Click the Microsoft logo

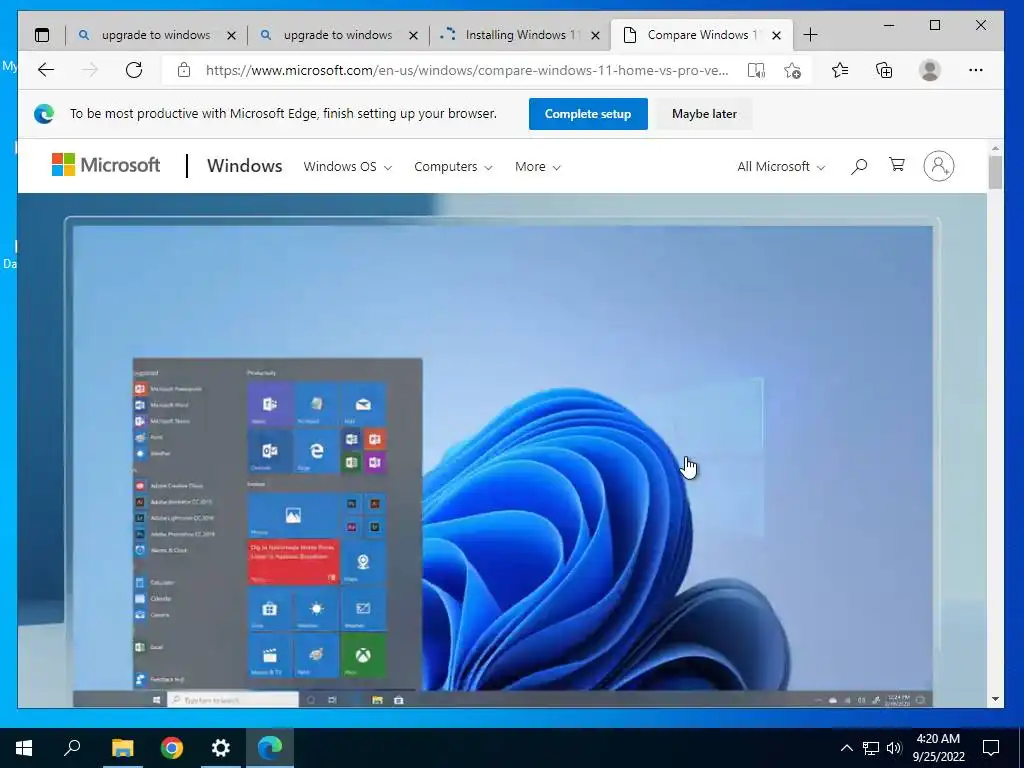point(106,165)
